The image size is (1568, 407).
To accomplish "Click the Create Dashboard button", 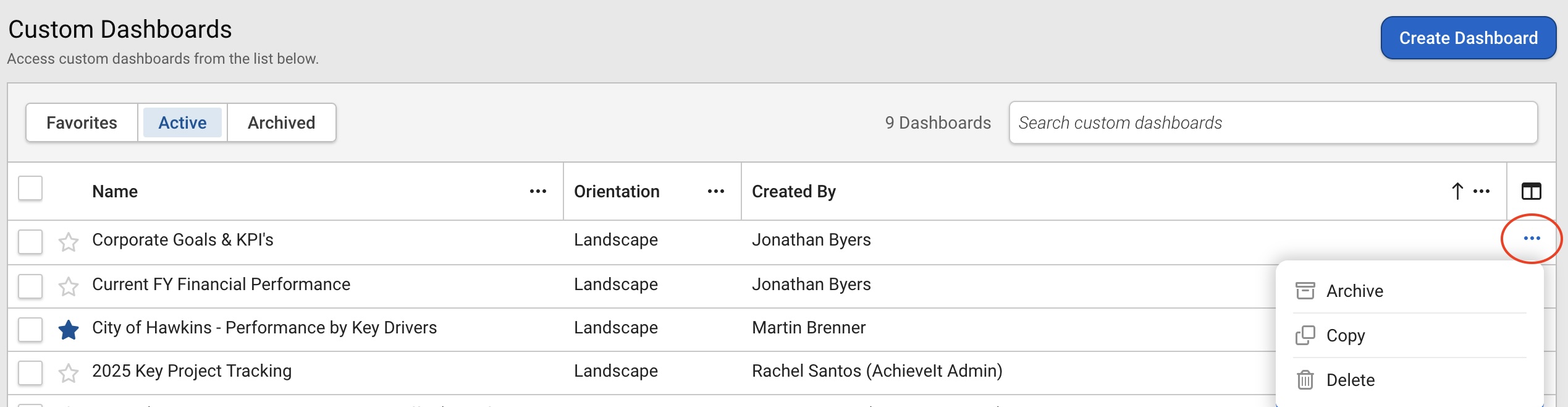I will pyautogui.click(x=1468, y=38).
